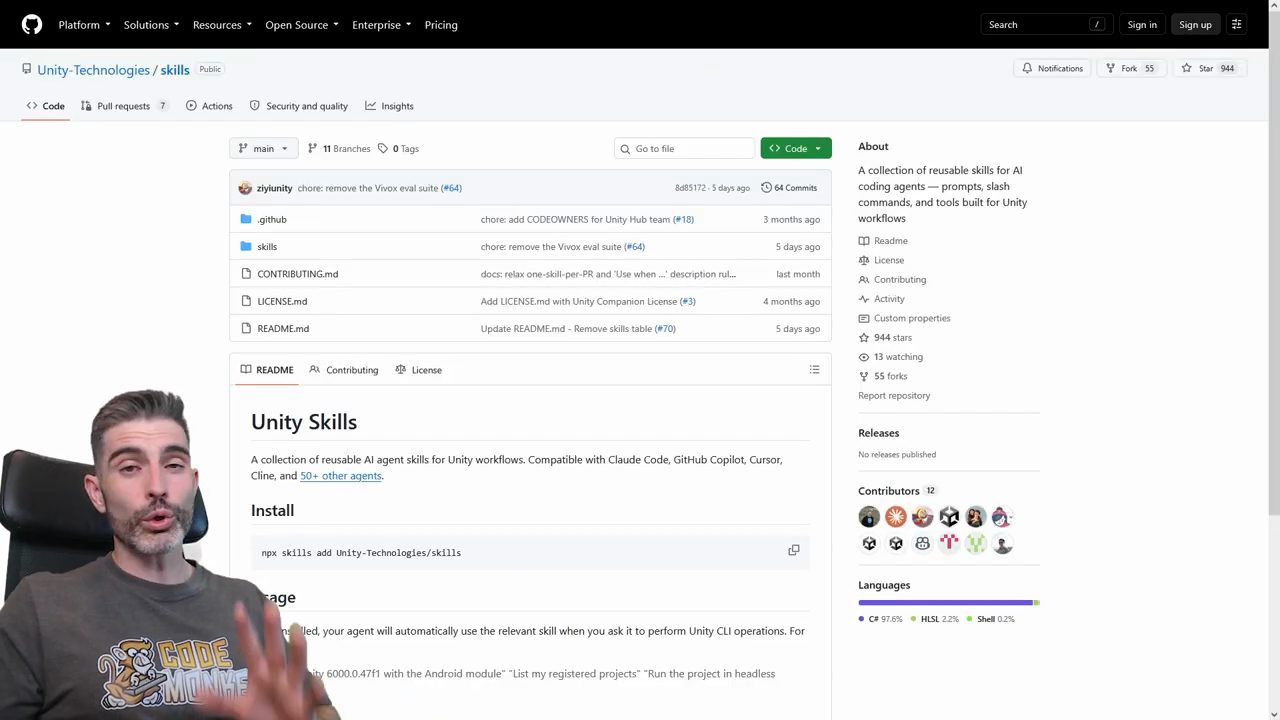The image size is (1280, 720).
Task: Click the ziyiunity author avatar
Action: (x=245, y=188)
